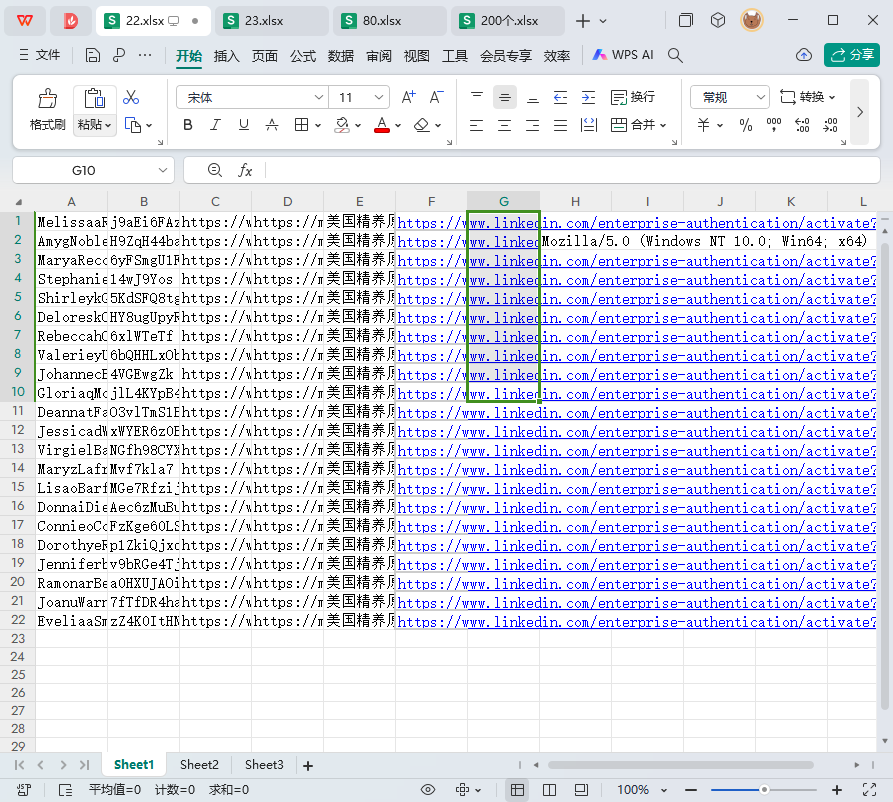
Task: Open the Name Box dropdown arrow
Action: click(x=163, y=170)
